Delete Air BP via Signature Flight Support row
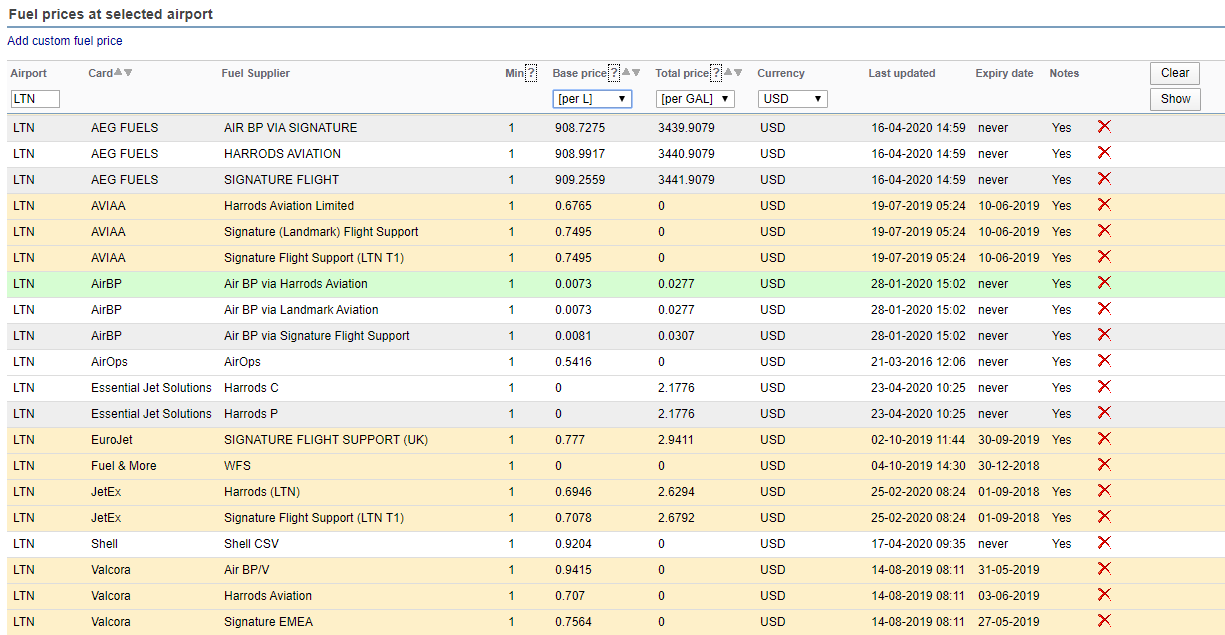The image size is (1225, 635). pyautogui.click(x=1104, y=335)
